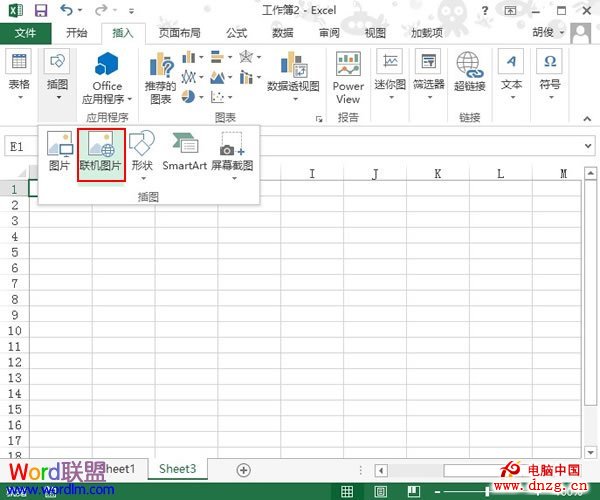
Task: Switch to the 审阅 Review tab
Action: click(329, 33)
